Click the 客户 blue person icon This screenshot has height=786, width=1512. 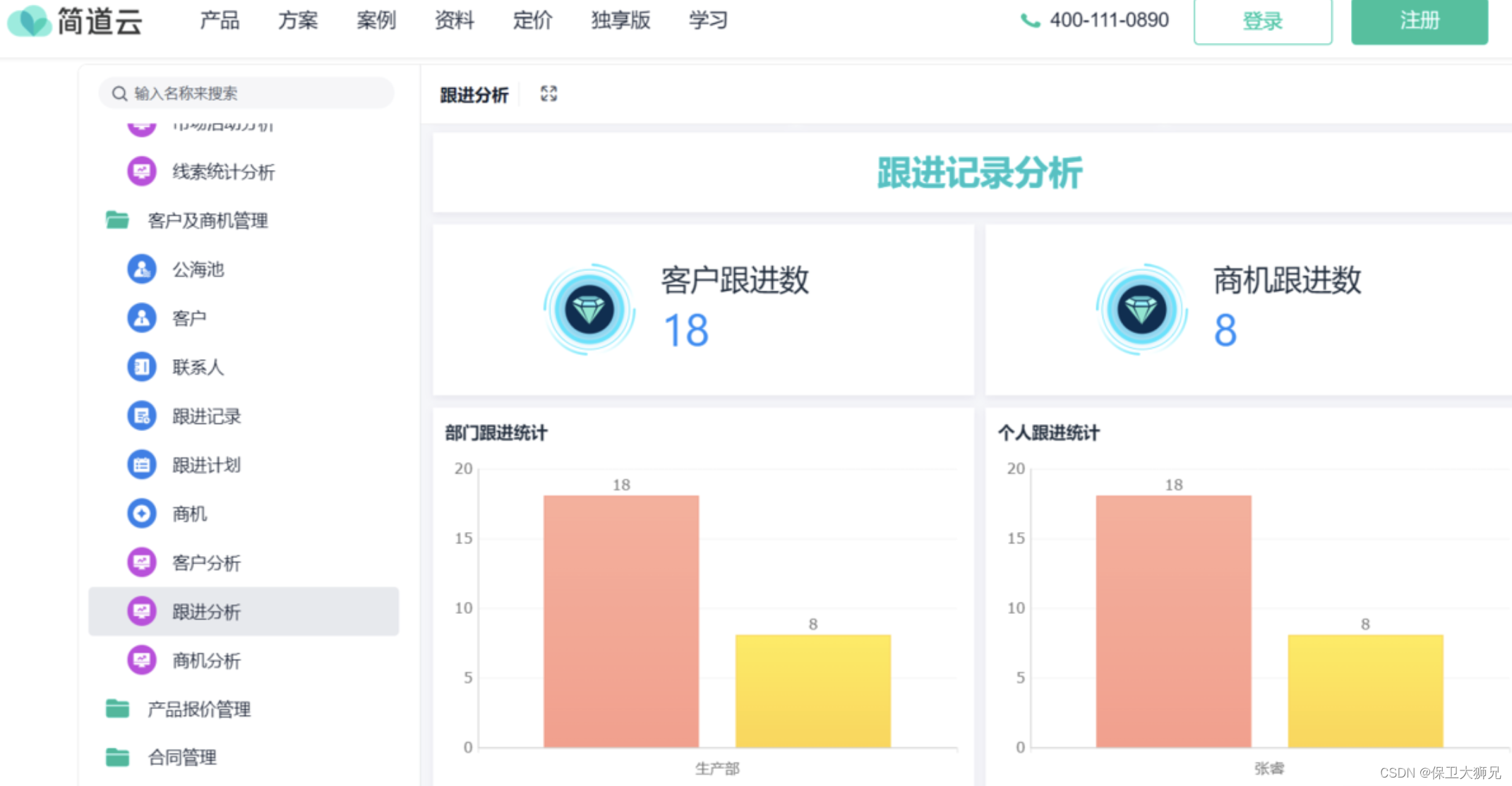(142, 318)
